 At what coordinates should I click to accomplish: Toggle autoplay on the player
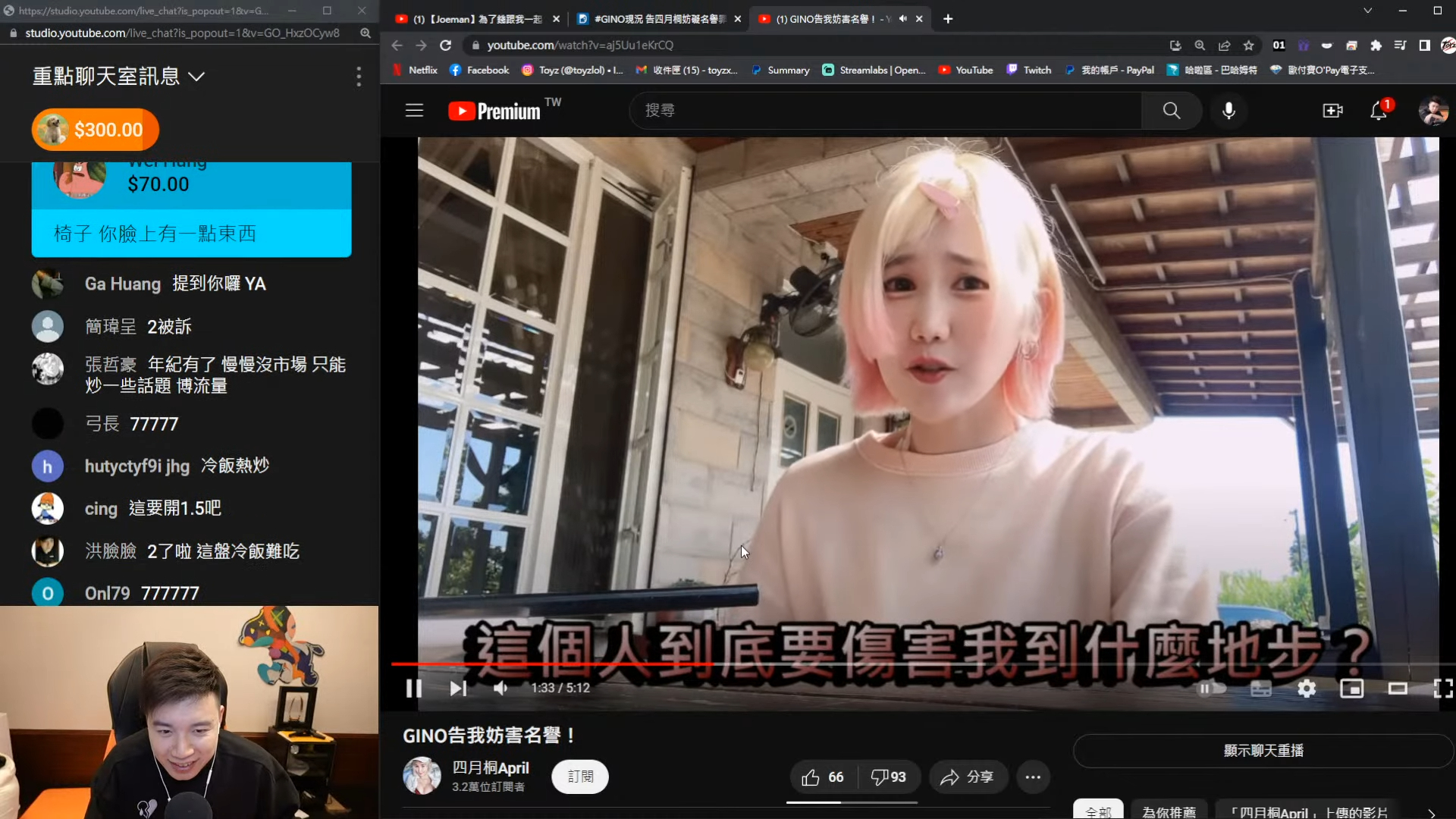click(1212, 689)
